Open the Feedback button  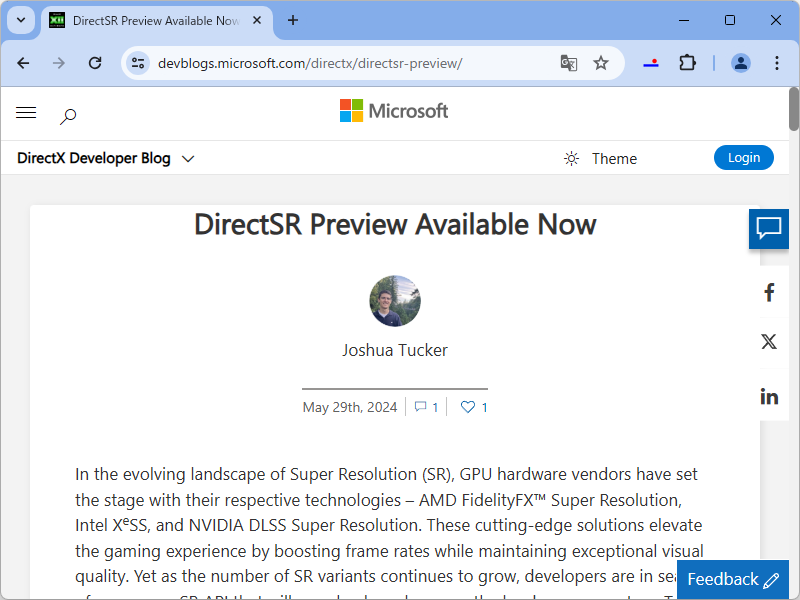click(733, 579)
